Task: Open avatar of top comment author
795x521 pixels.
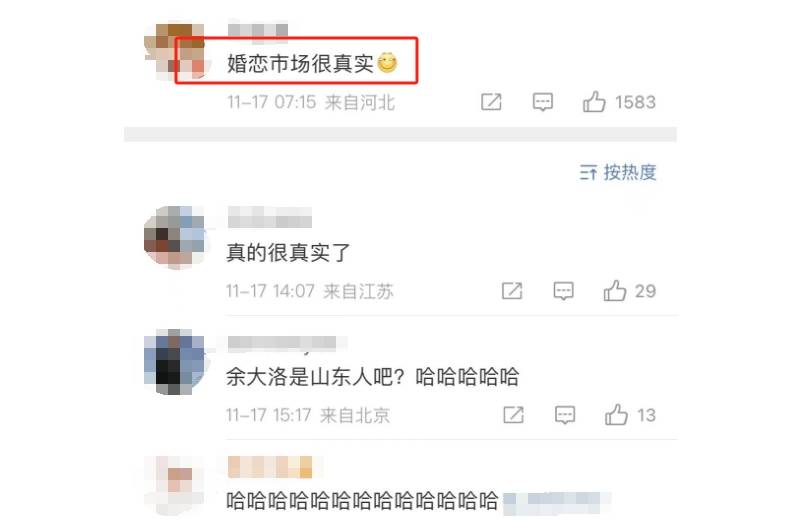Action: [x=175, y=52]
